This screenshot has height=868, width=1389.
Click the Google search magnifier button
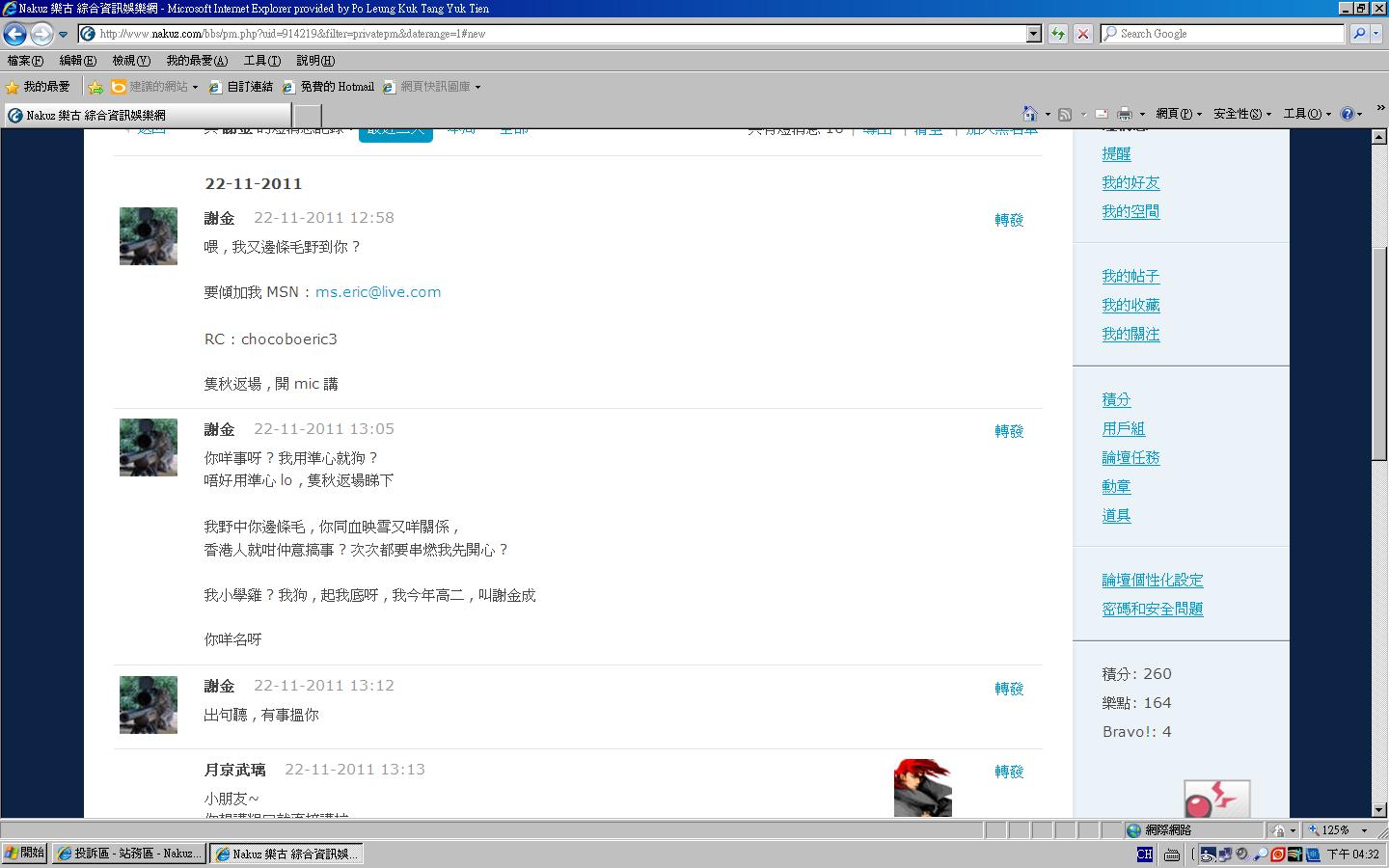click(x=1359, y=34)
